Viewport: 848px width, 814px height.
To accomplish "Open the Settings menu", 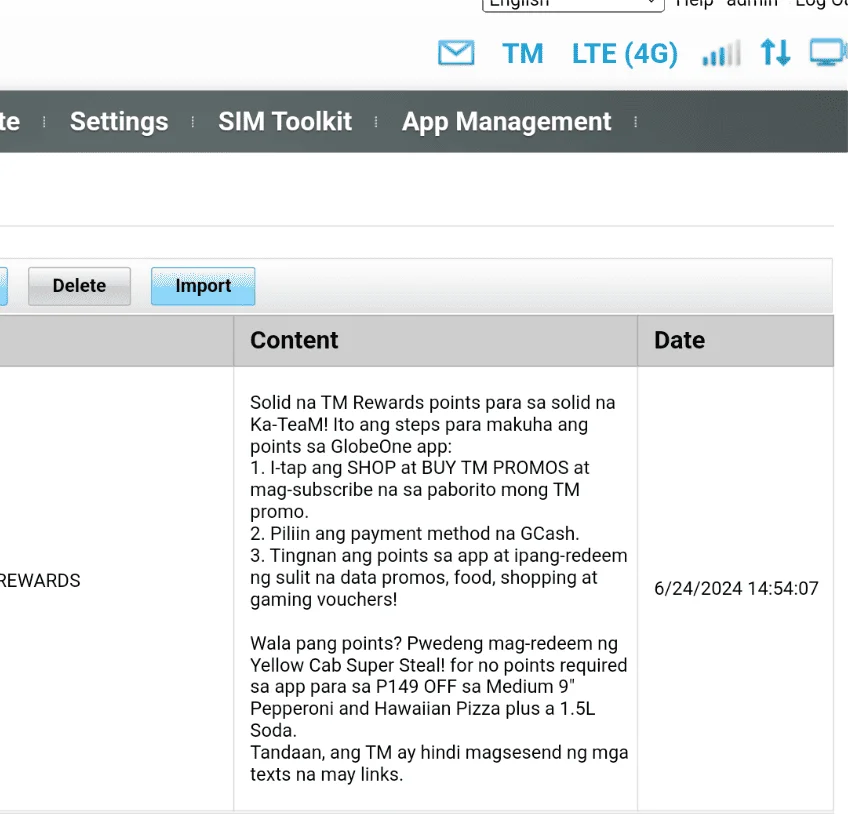I will pos(119,122).
